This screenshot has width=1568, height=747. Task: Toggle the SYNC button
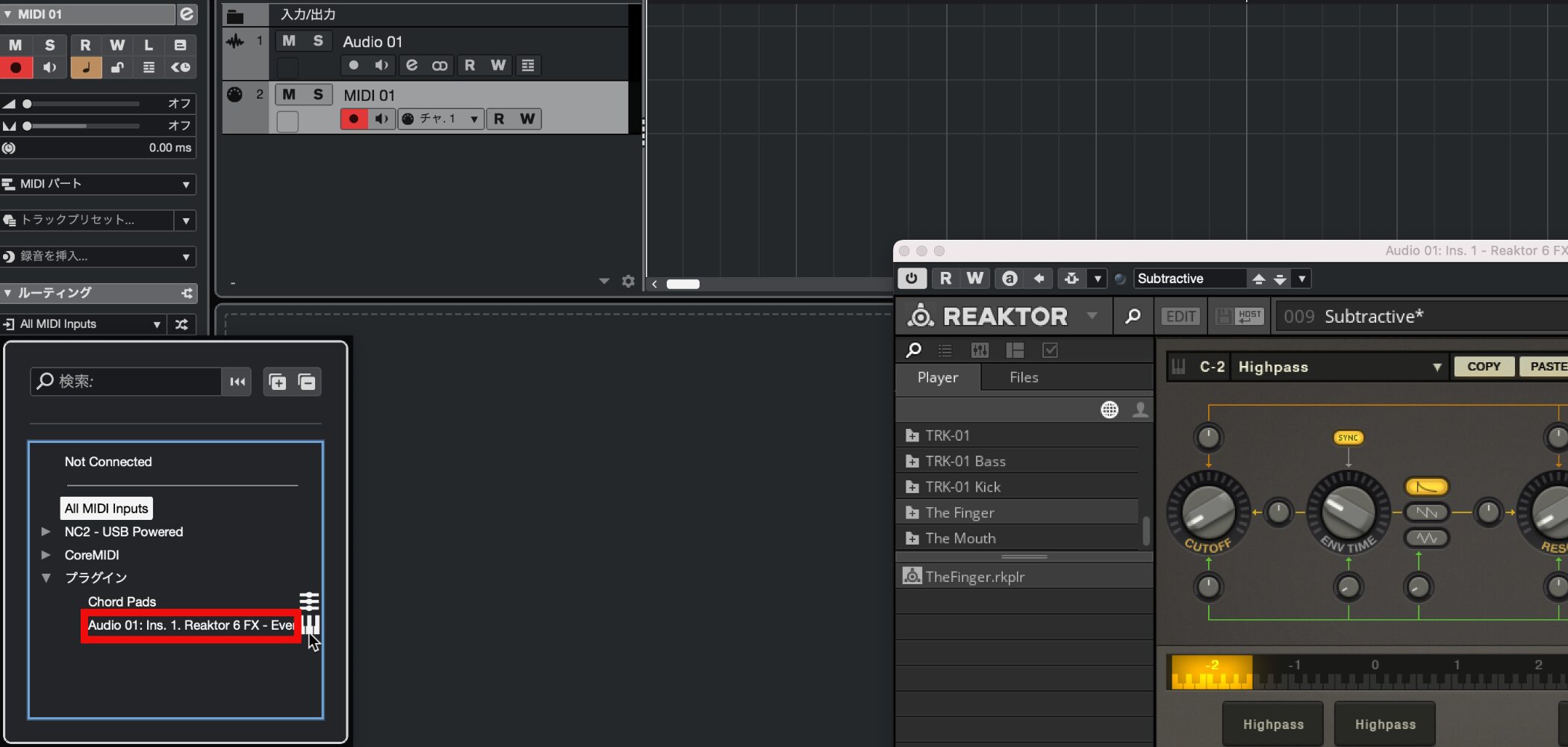coord(1348,438)
